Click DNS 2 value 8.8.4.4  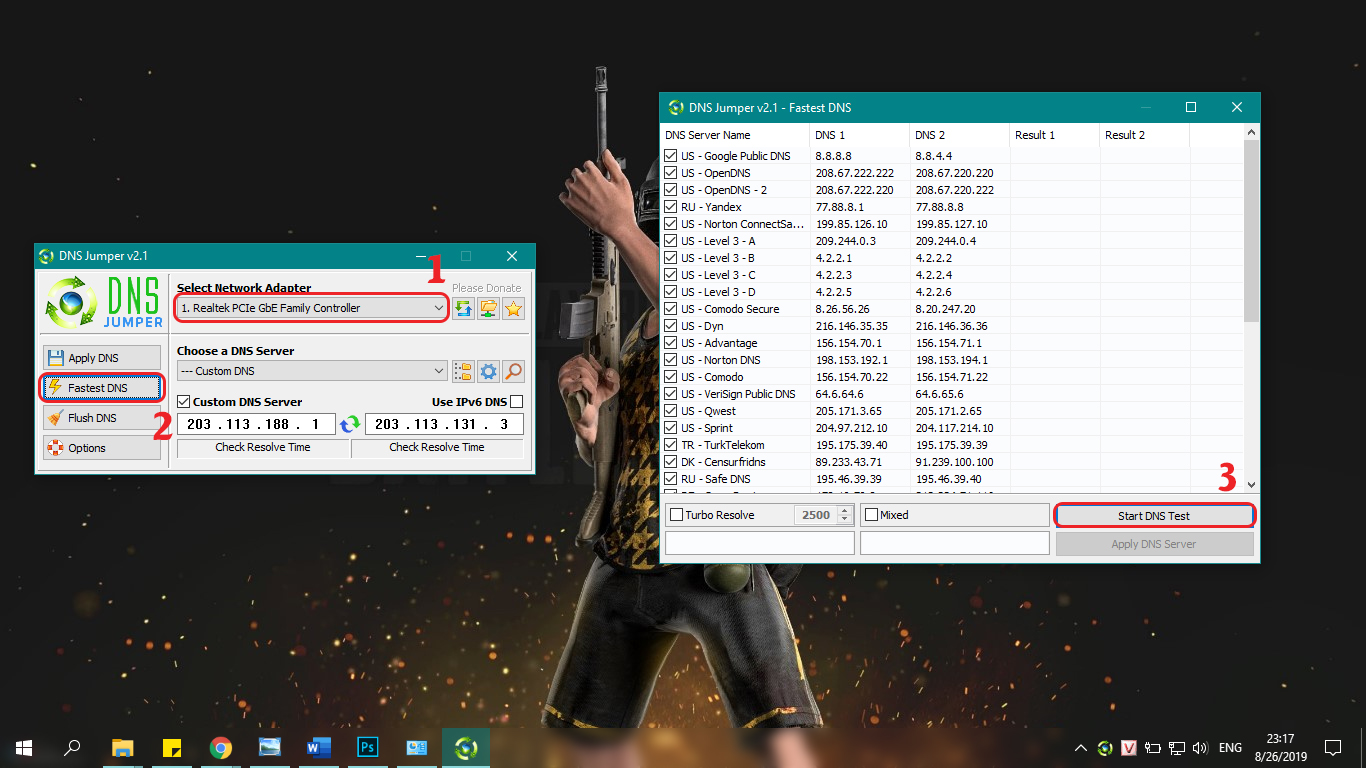coord(933,156)
